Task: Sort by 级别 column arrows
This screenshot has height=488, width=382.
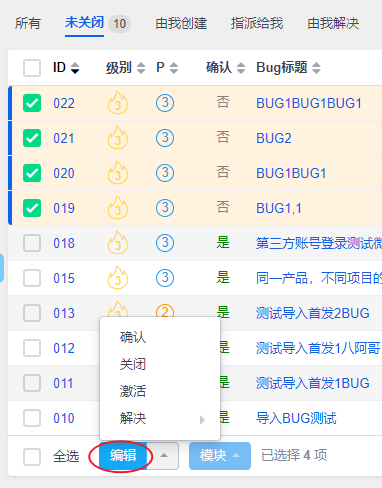Action: pyautogui.click(x=141, y=68)
